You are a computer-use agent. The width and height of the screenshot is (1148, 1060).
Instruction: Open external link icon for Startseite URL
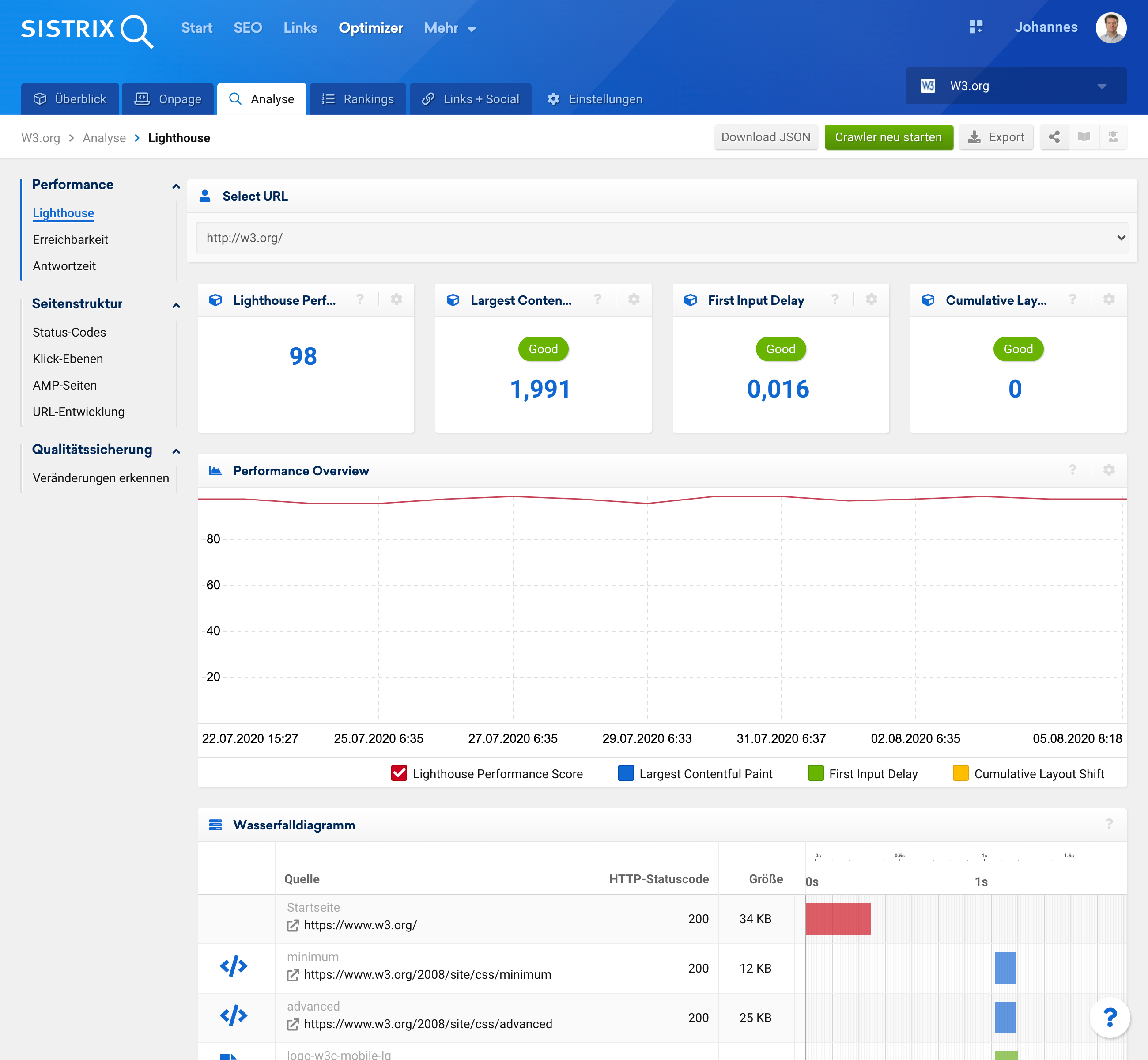pyautogui.click(x=293, y=925)
